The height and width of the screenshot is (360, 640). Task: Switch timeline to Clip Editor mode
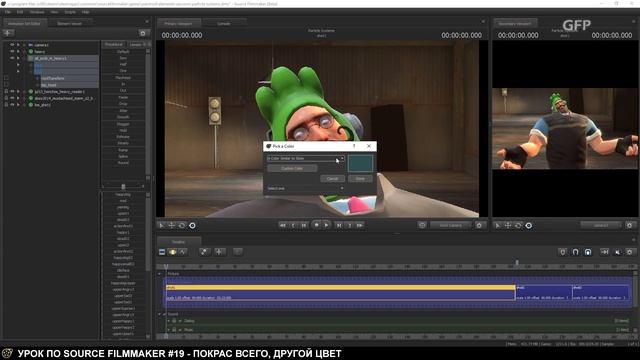(162, 252)
